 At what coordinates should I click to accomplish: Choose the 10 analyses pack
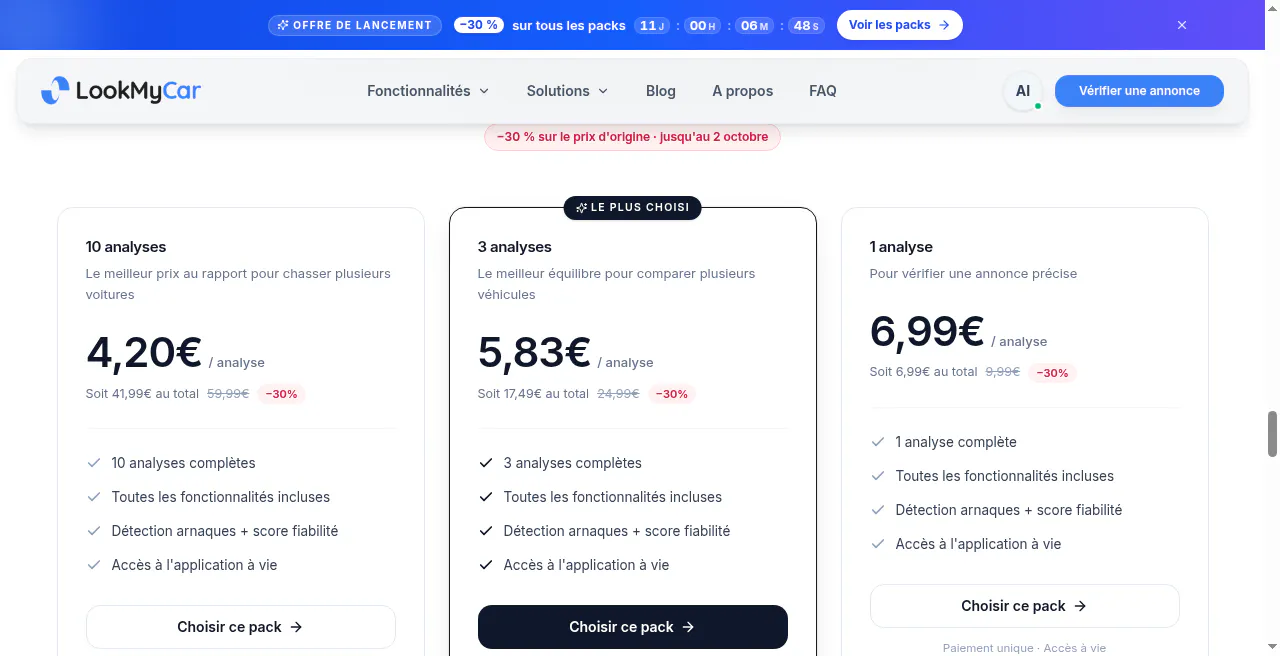[x=241, y=627]
